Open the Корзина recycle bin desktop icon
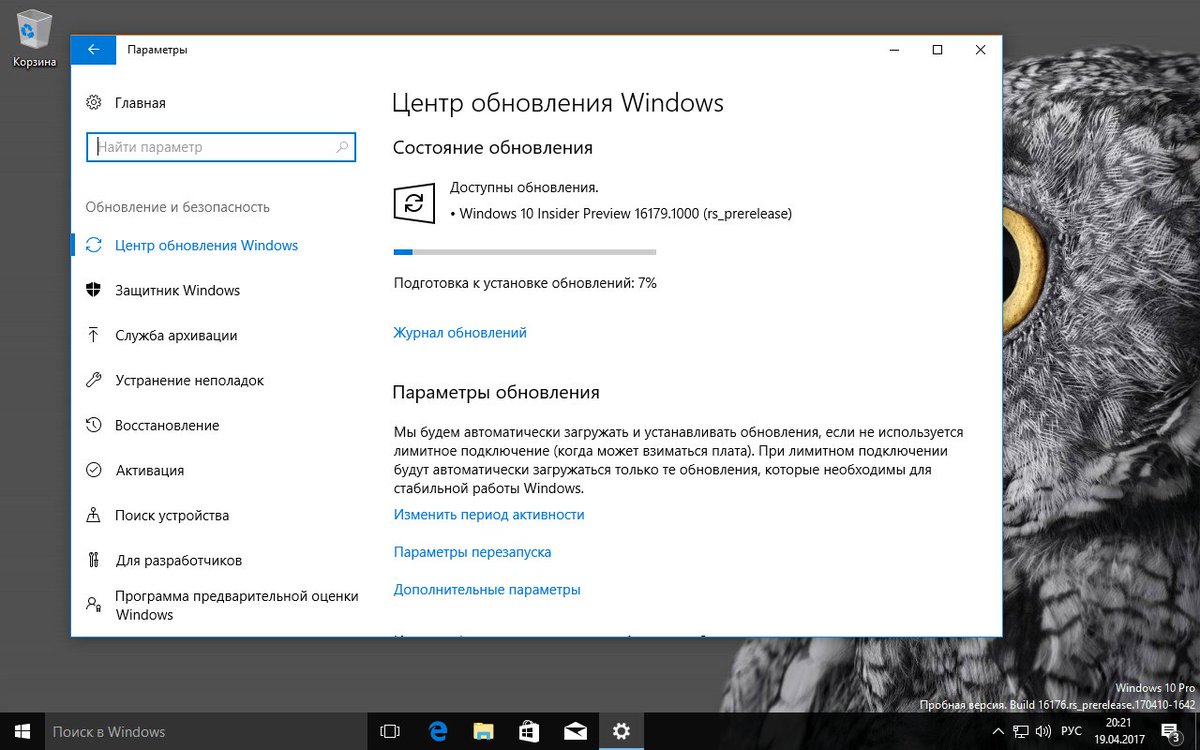The image size is (1200, 750). pyautogui.click(x=34, y=39)
